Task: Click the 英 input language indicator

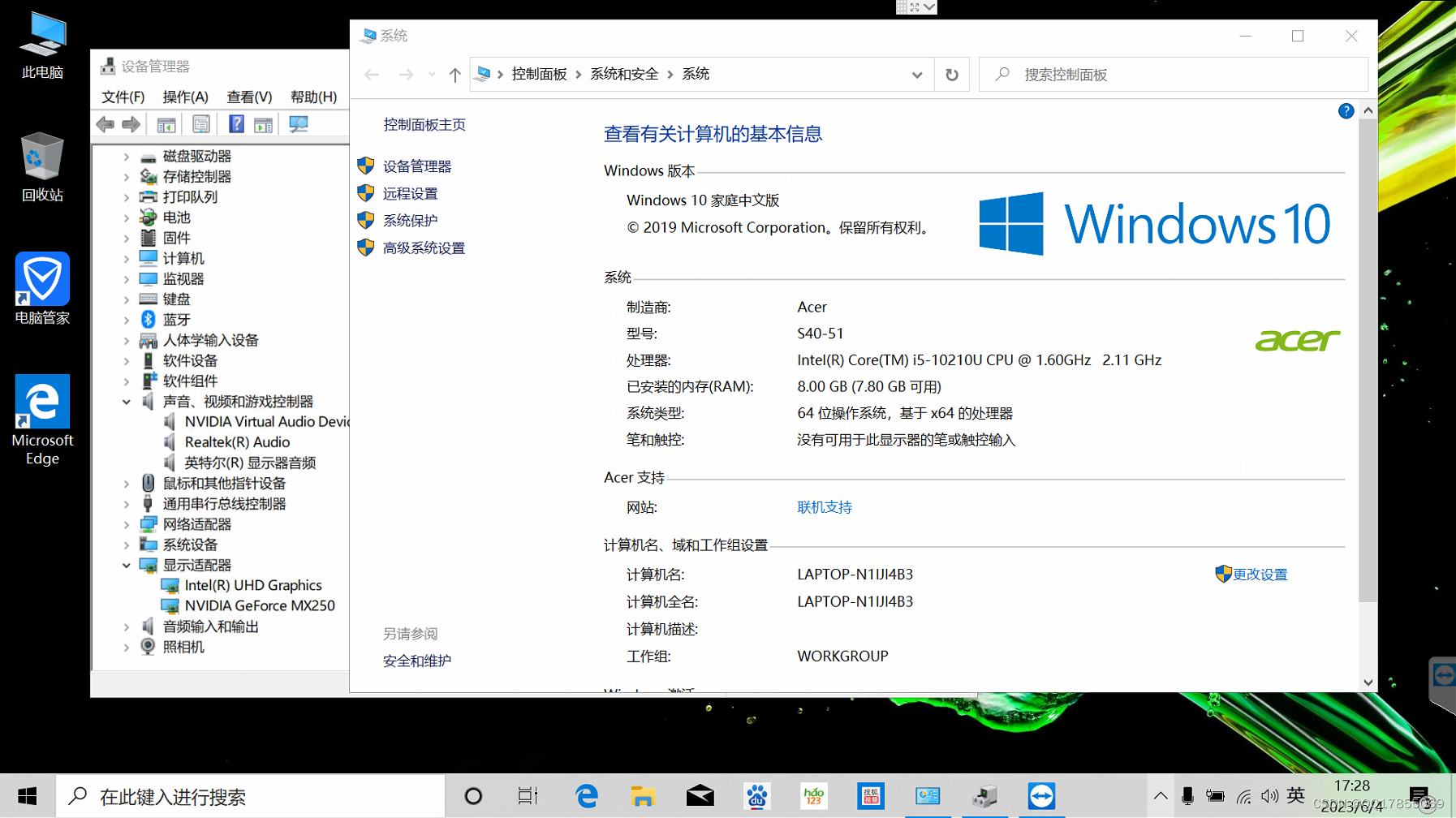Action: (1296, 796)
